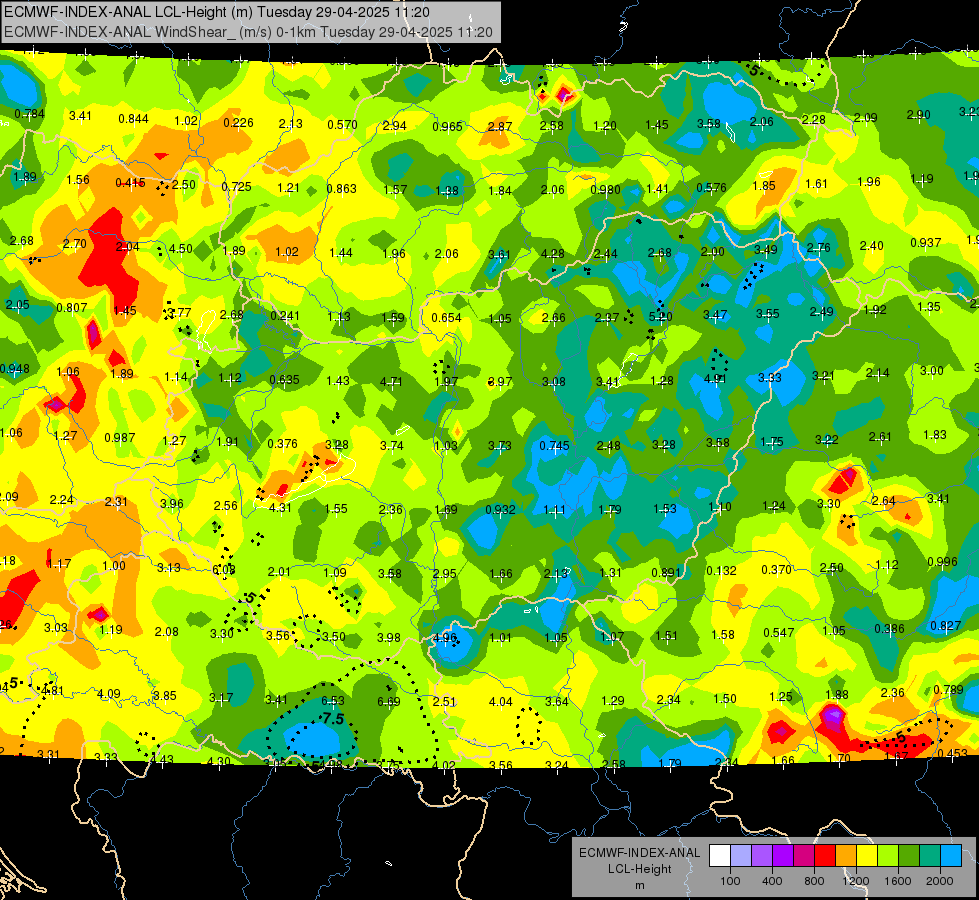Click the legend title LCL-Height

coord(639,869)
